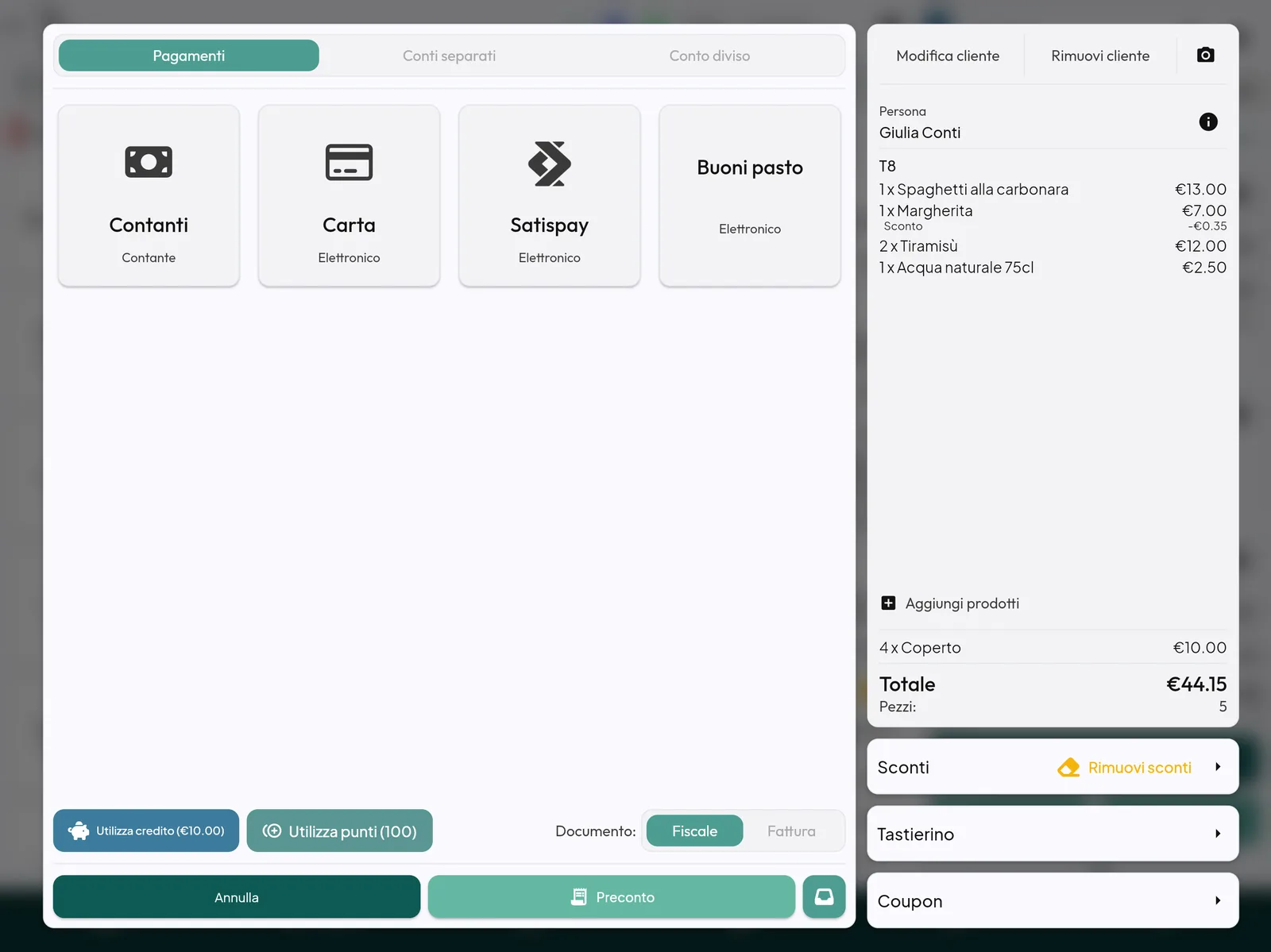Select Buoni pasto payment method

click(750, 195)
